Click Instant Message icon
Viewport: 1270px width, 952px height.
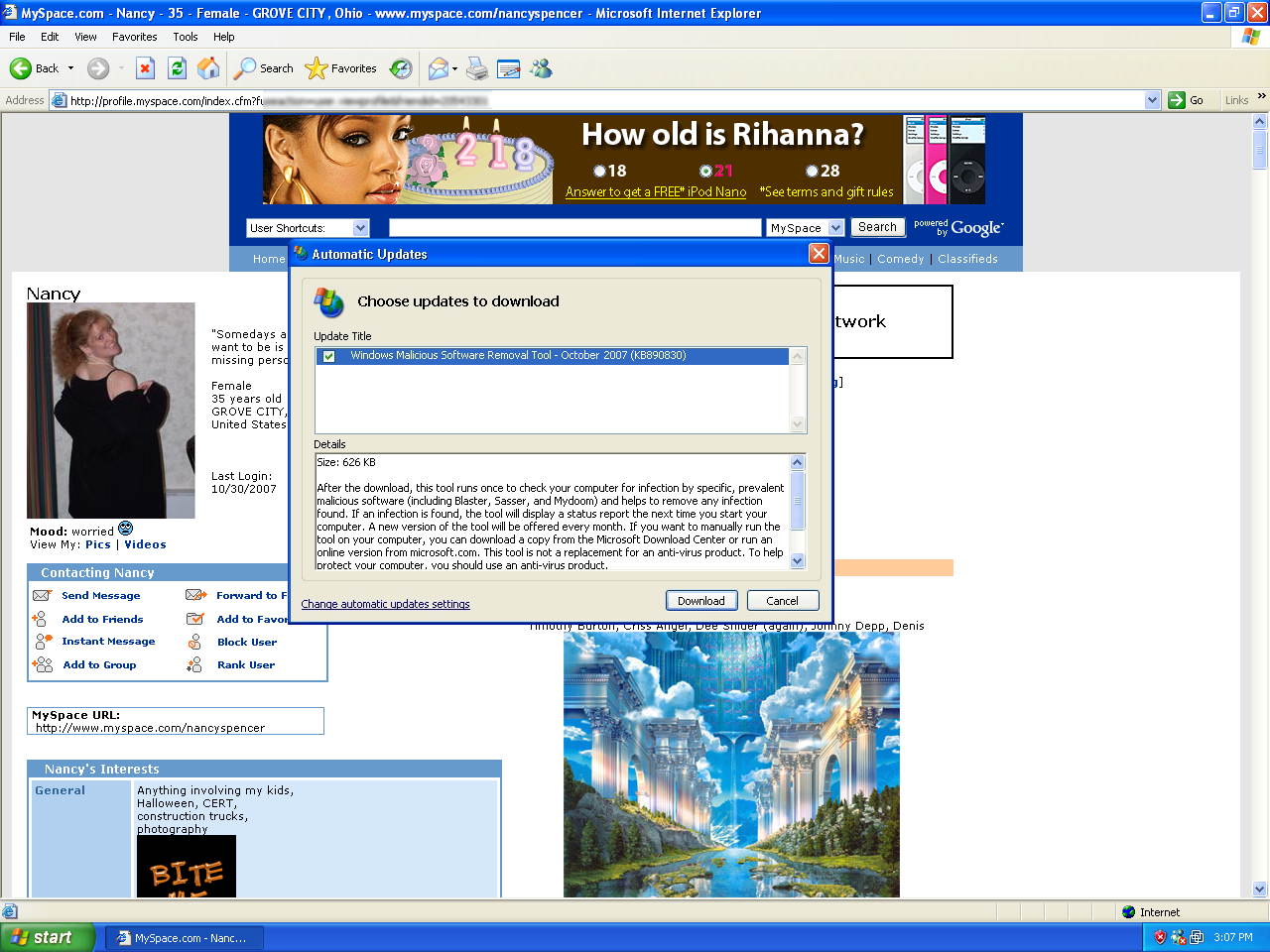click(43, 642)
